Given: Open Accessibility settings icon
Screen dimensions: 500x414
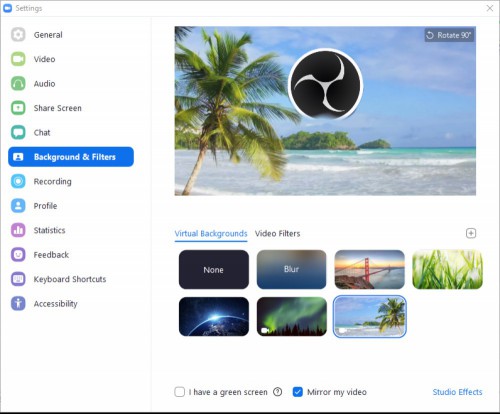Looking at the screenshot, I should coord(18,304).
